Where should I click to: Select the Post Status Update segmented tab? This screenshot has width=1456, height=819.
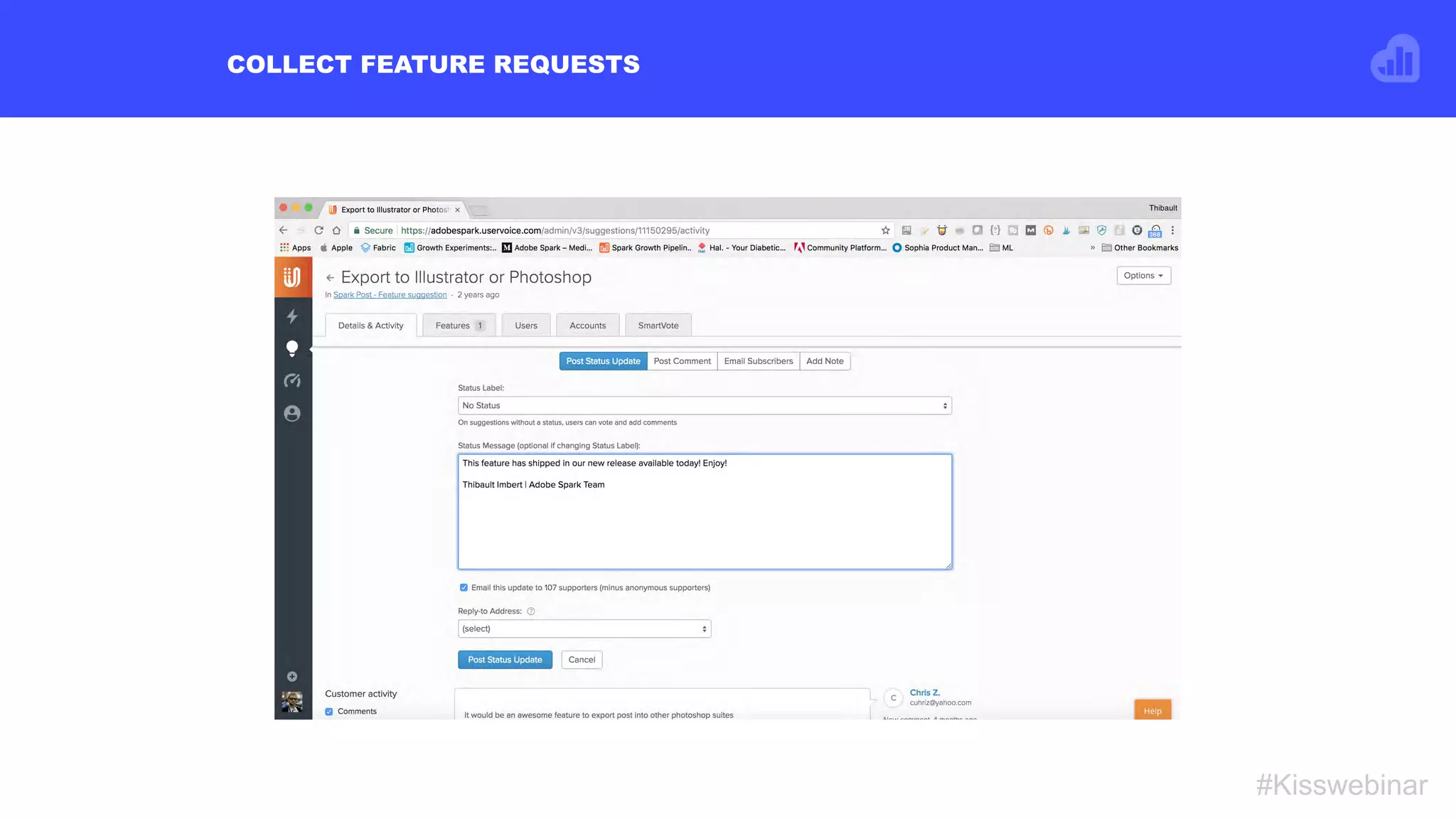click(x=604, y=361)
